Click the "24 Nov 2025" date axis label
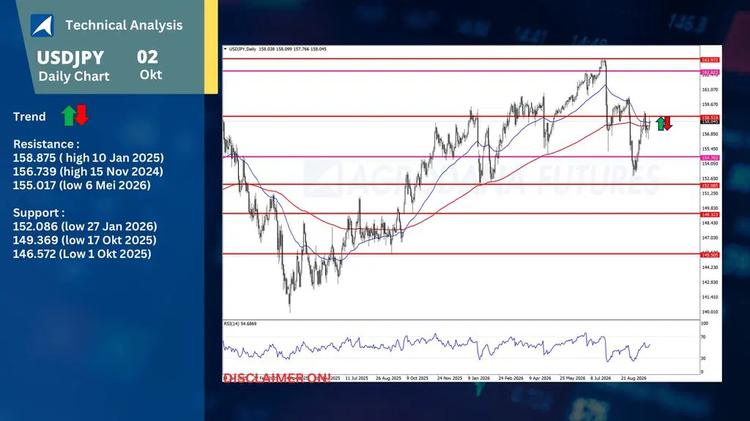This screenshot has height=421, width=750. pos(450,378)
